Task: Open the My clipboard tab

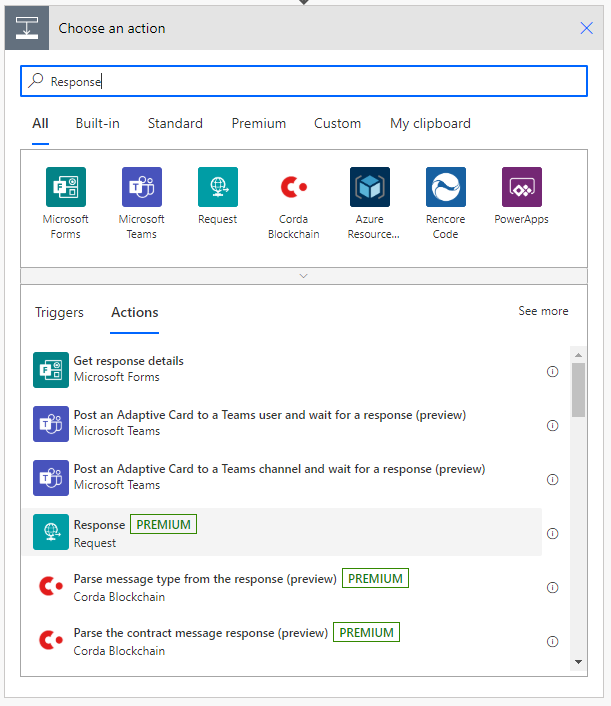Action: pos(430,123)
